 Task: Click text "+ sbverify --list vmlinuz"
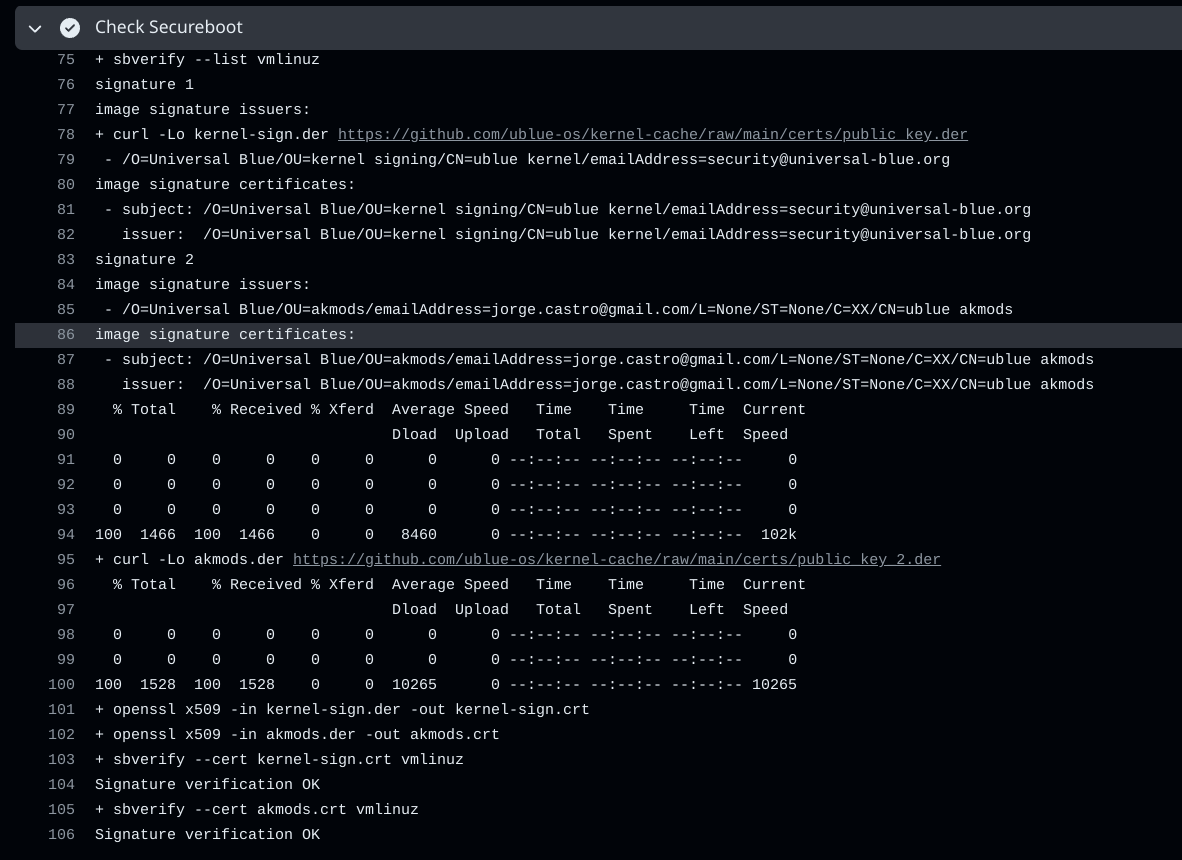click(x=207, y=60)
